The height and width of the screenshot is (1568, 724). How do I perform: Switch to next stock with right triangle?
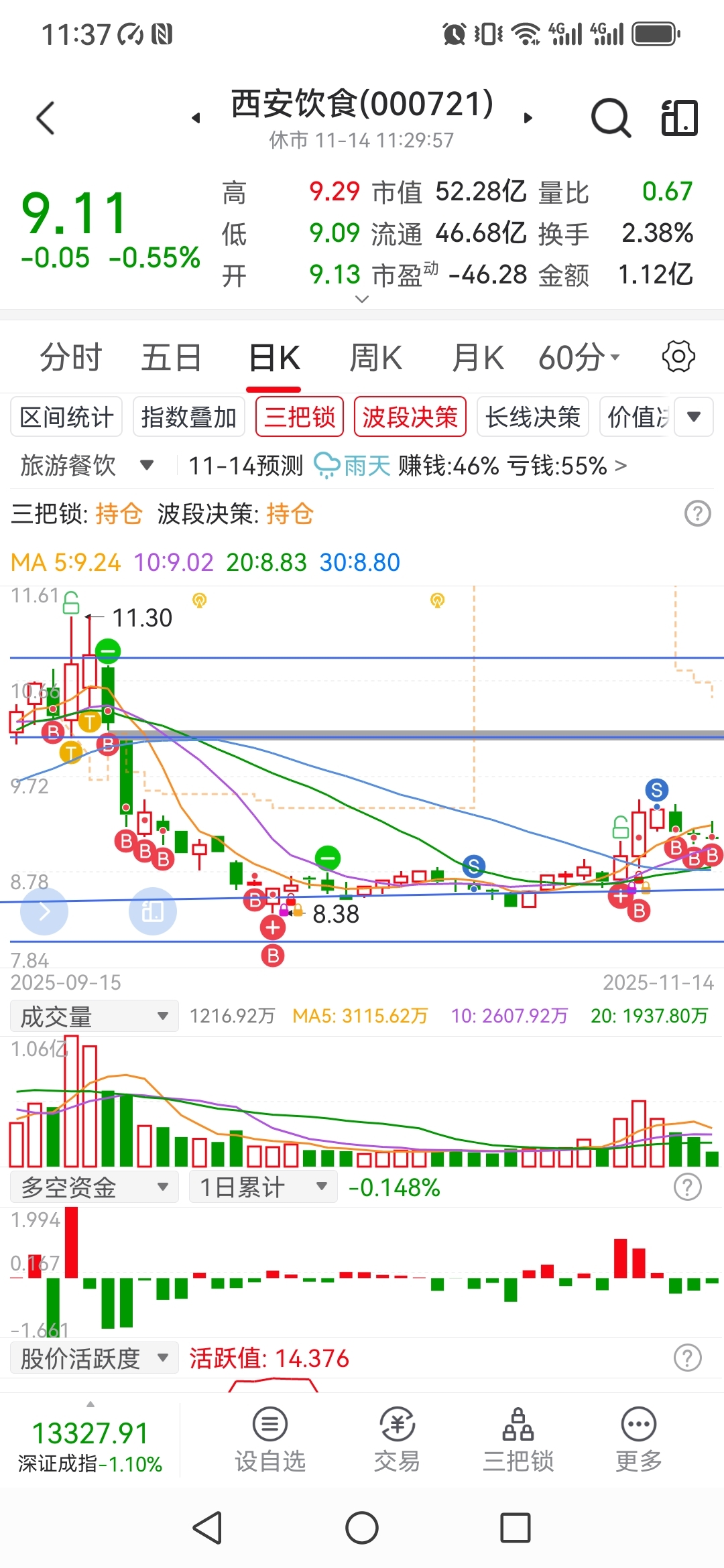click(528, 118)
